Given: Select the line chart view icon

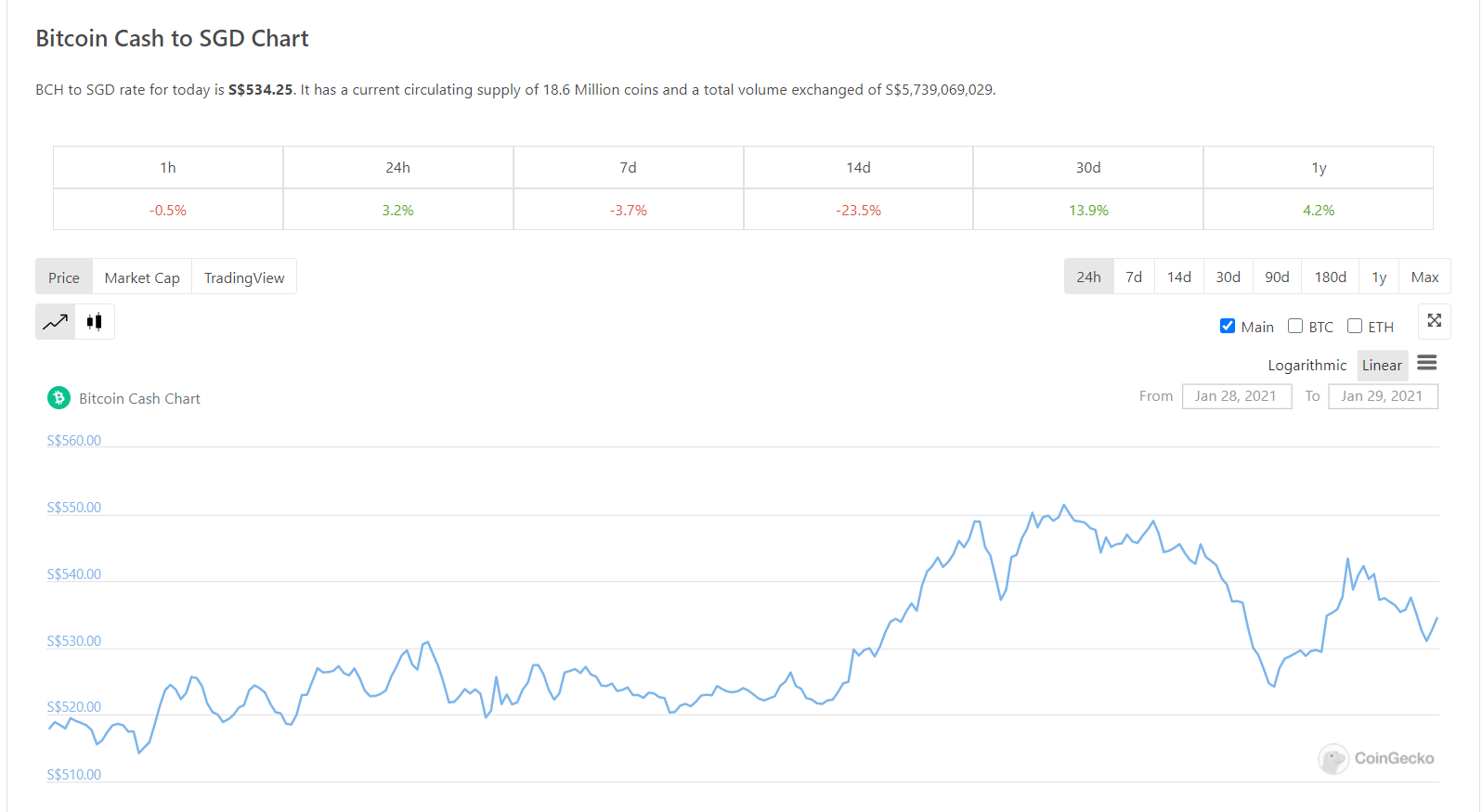Looking at the screenshot, I should pyautogui.click(x=56, y=322).
